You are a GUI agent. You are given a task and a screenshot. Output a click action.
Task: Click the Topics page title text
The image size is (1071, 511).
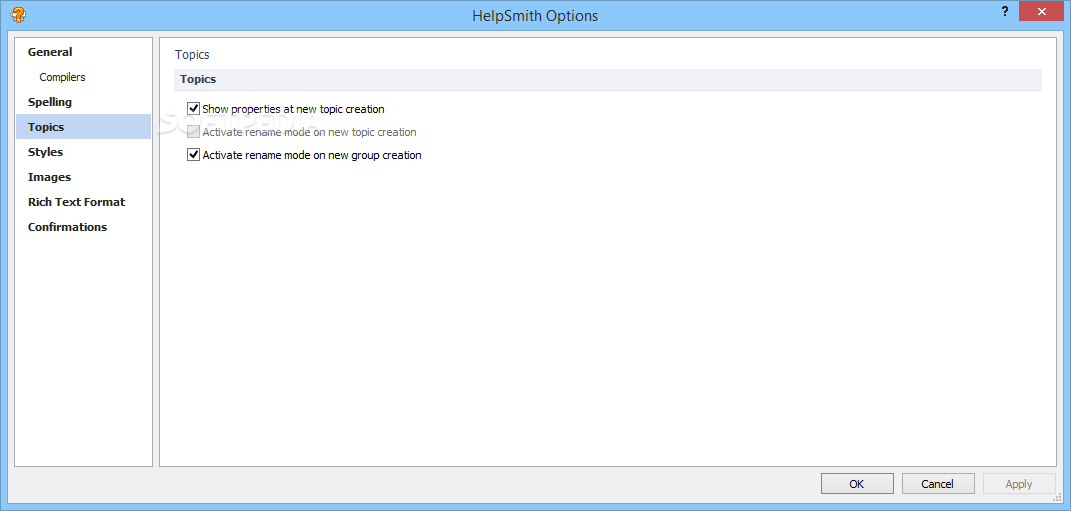[192, 55]
